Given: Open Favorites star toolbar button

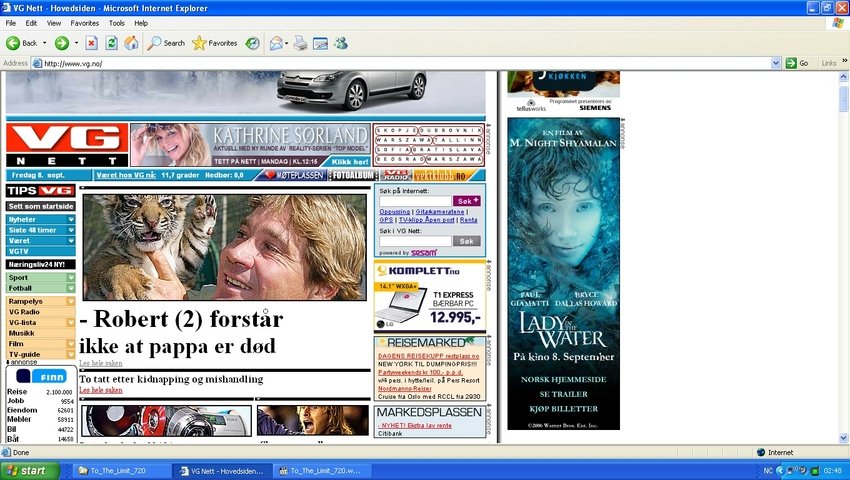Looking at the screenshot, I should pyautogui.click(x=215, y=43).
